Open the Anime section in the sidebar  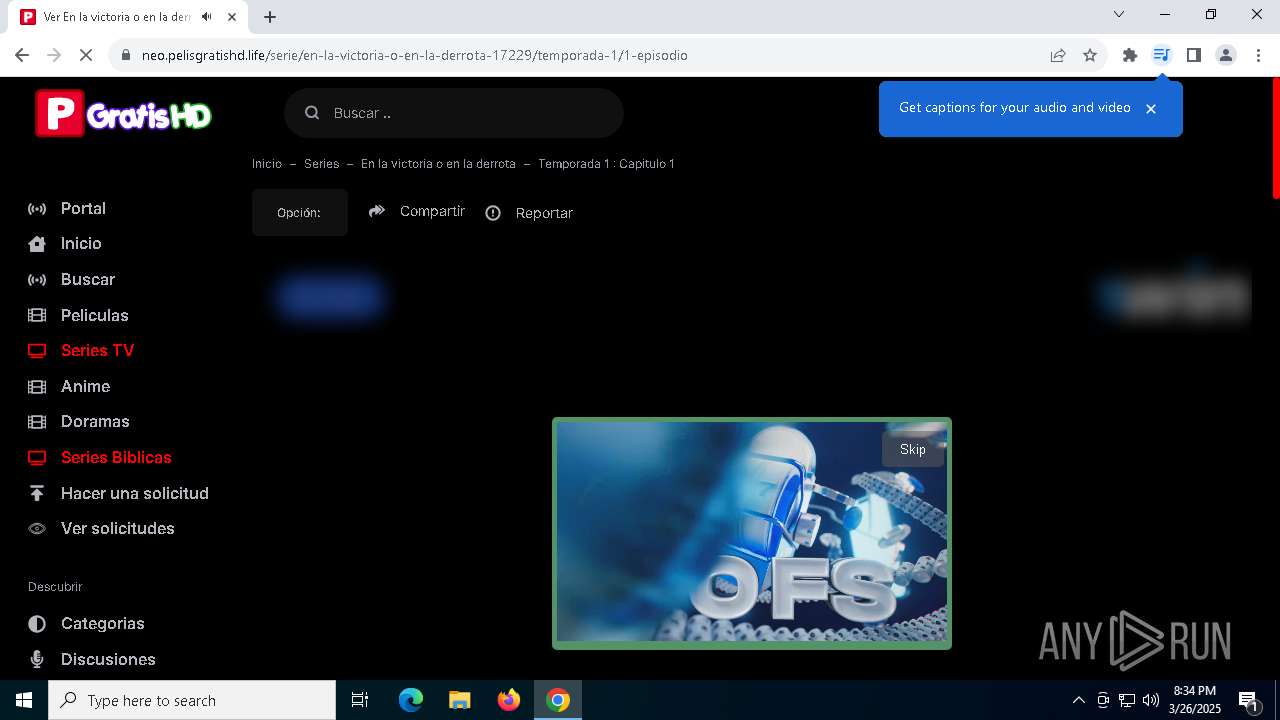[x=85, y=386]
